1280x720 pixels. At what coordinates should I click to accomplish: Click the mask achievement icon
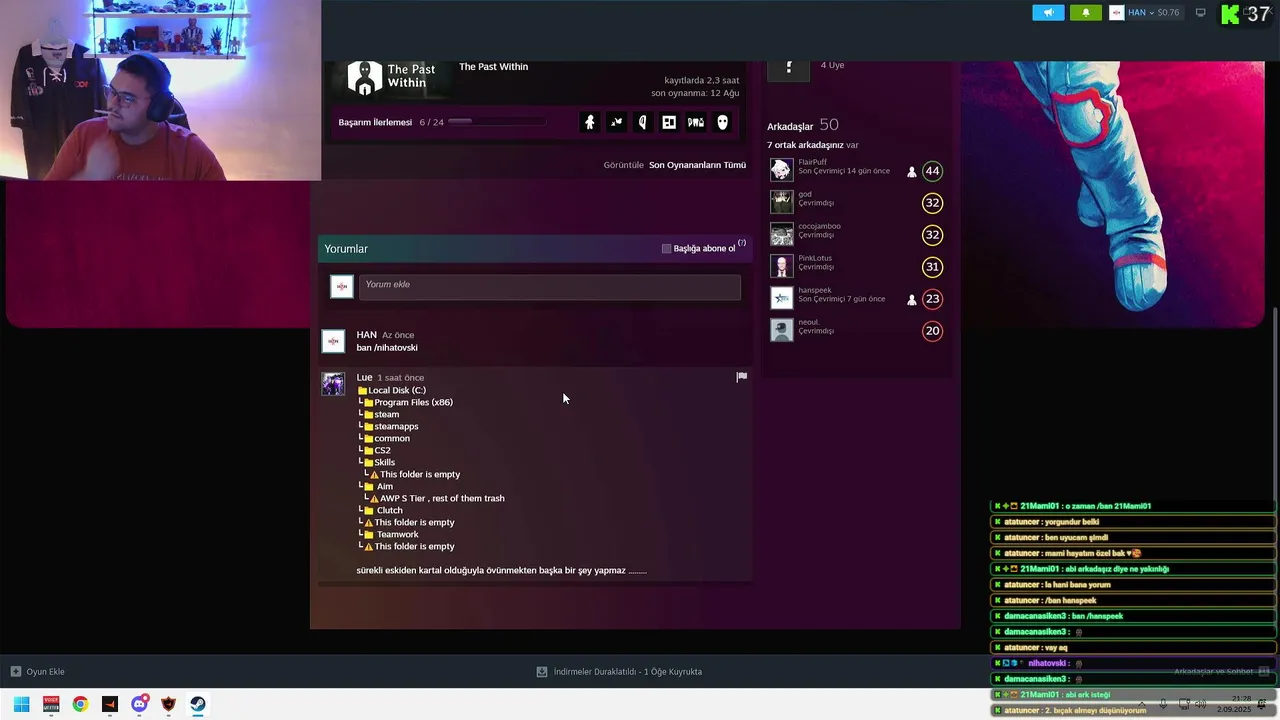[x=722, y=122]
